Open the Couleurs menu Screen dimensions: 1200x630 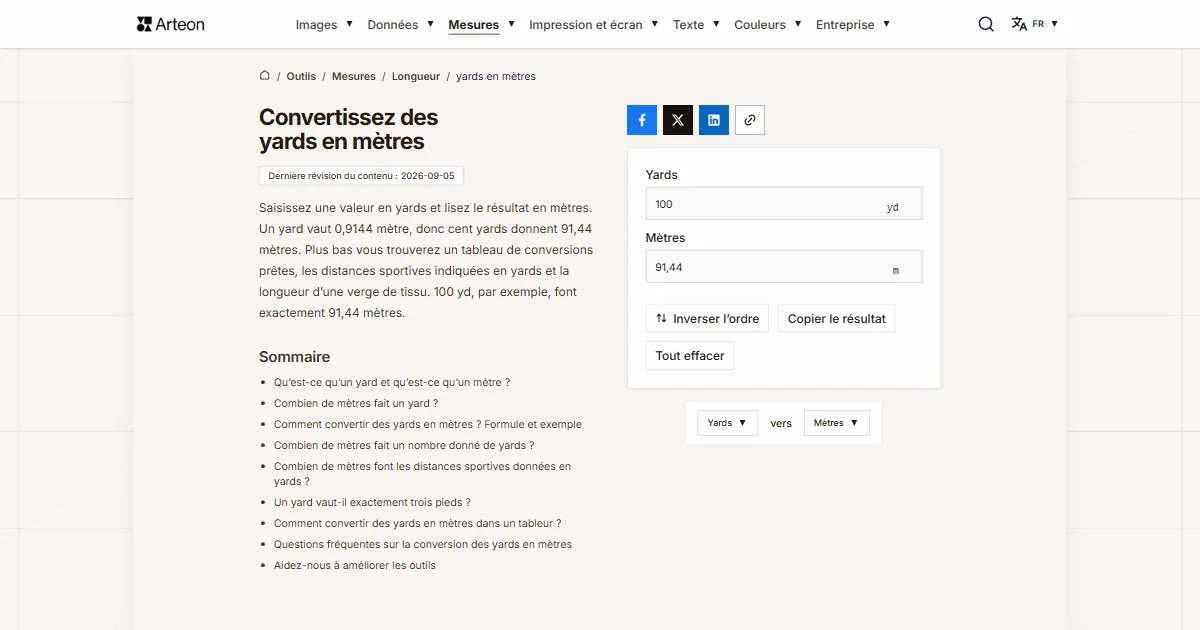pyautogui.click(x=768, y=25)
